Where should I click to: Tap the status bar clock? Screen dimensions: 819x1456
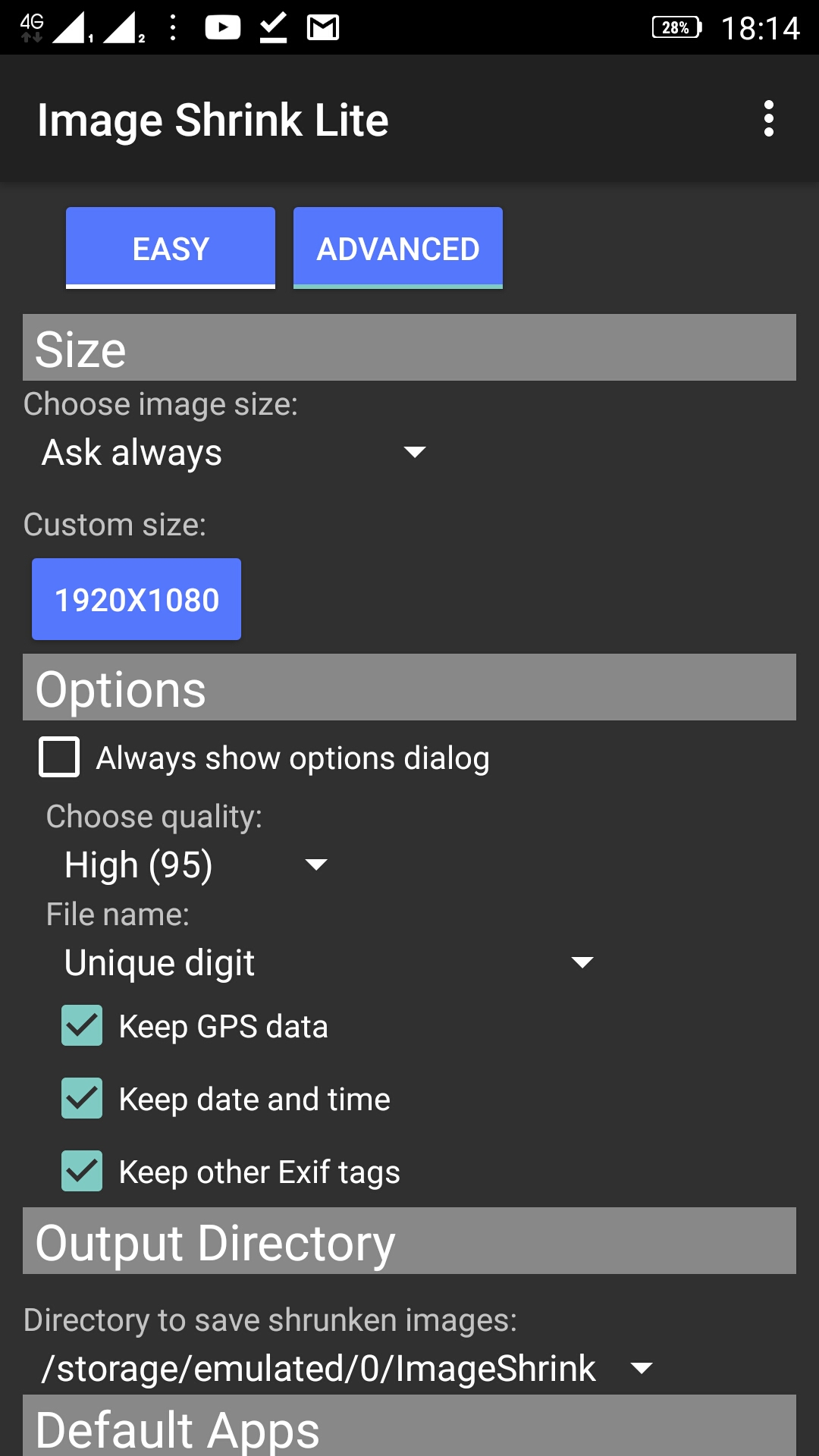pyautogui.click(x=760, y=28)
